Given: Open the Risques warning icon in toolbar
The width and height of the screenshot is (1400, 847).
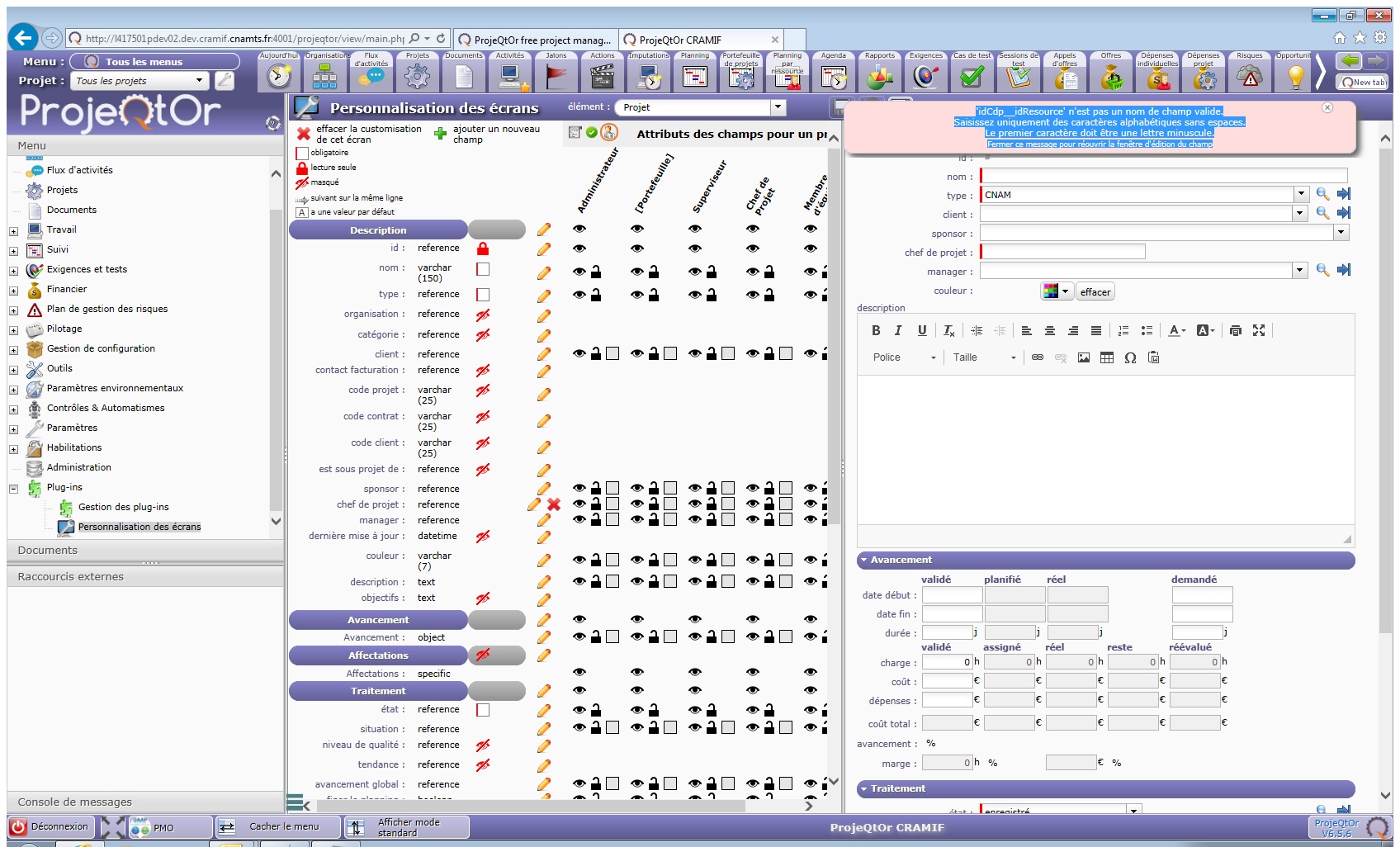Looking at the screenshot, I should 1250,77.
